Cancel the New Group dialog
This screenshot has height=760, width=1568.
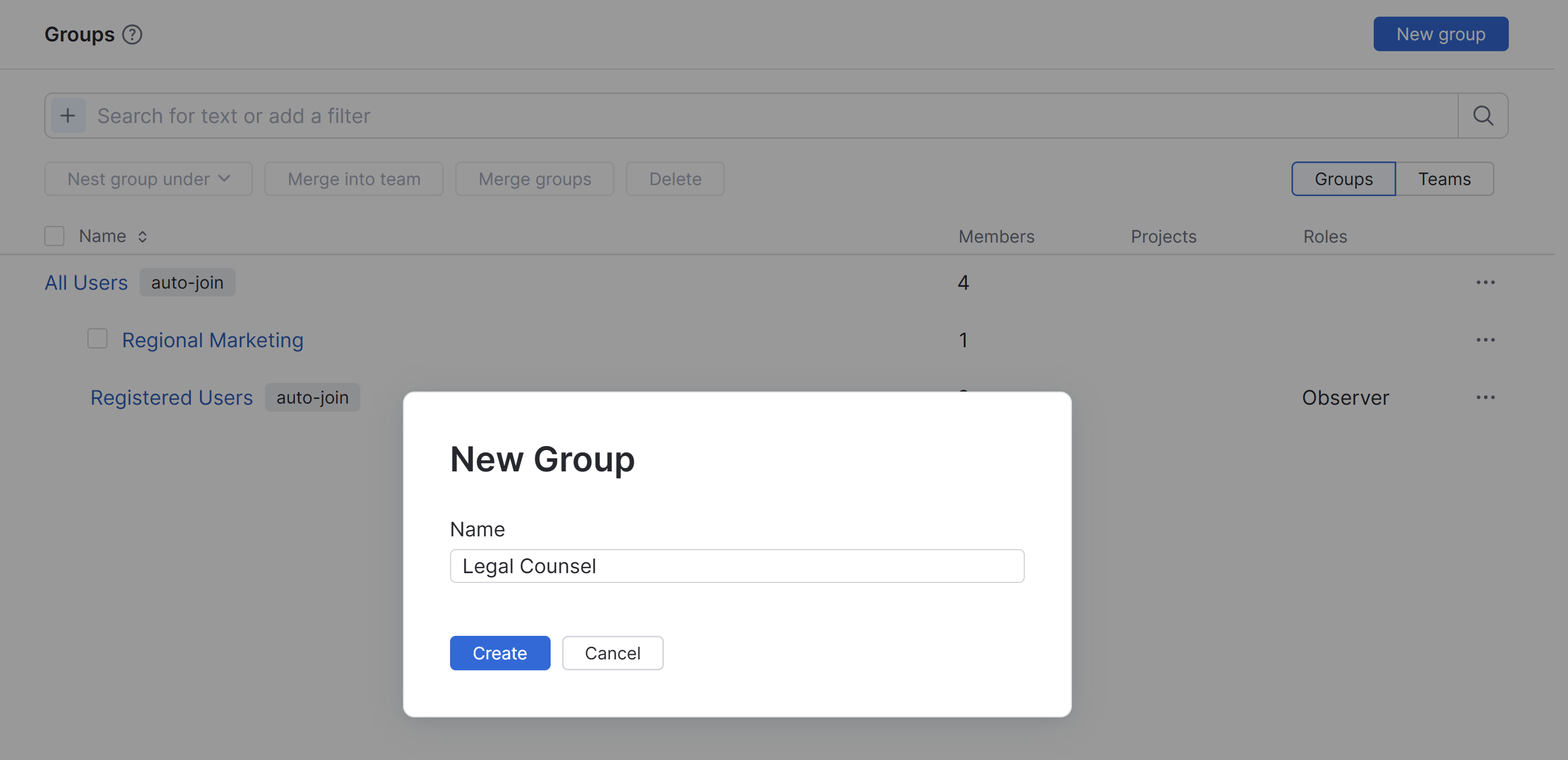(612, 652)
